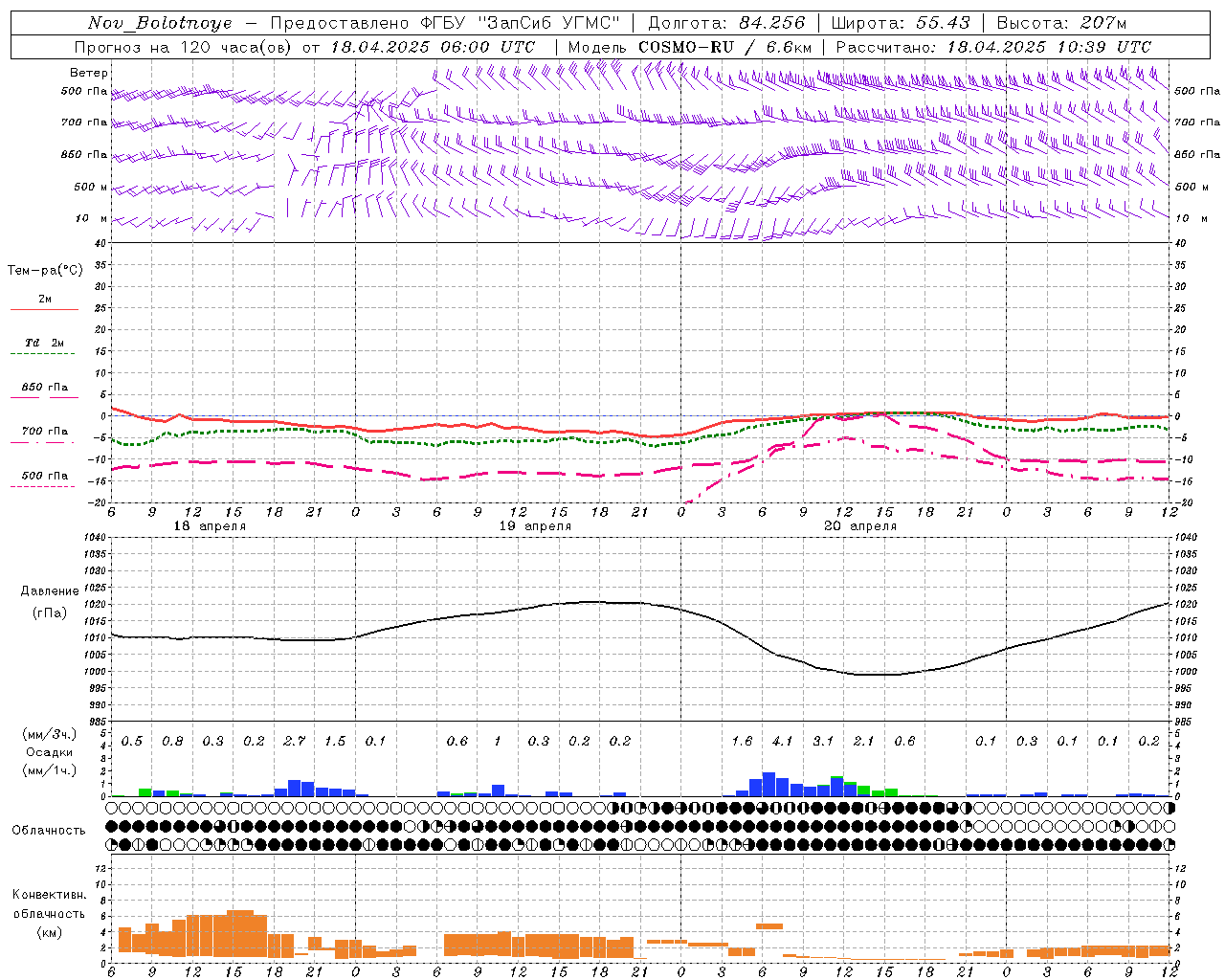The height and width of the screenshot is (980, 1225).
Task: Click the "Ветер" wind panel label
Action: coord(89,73)
